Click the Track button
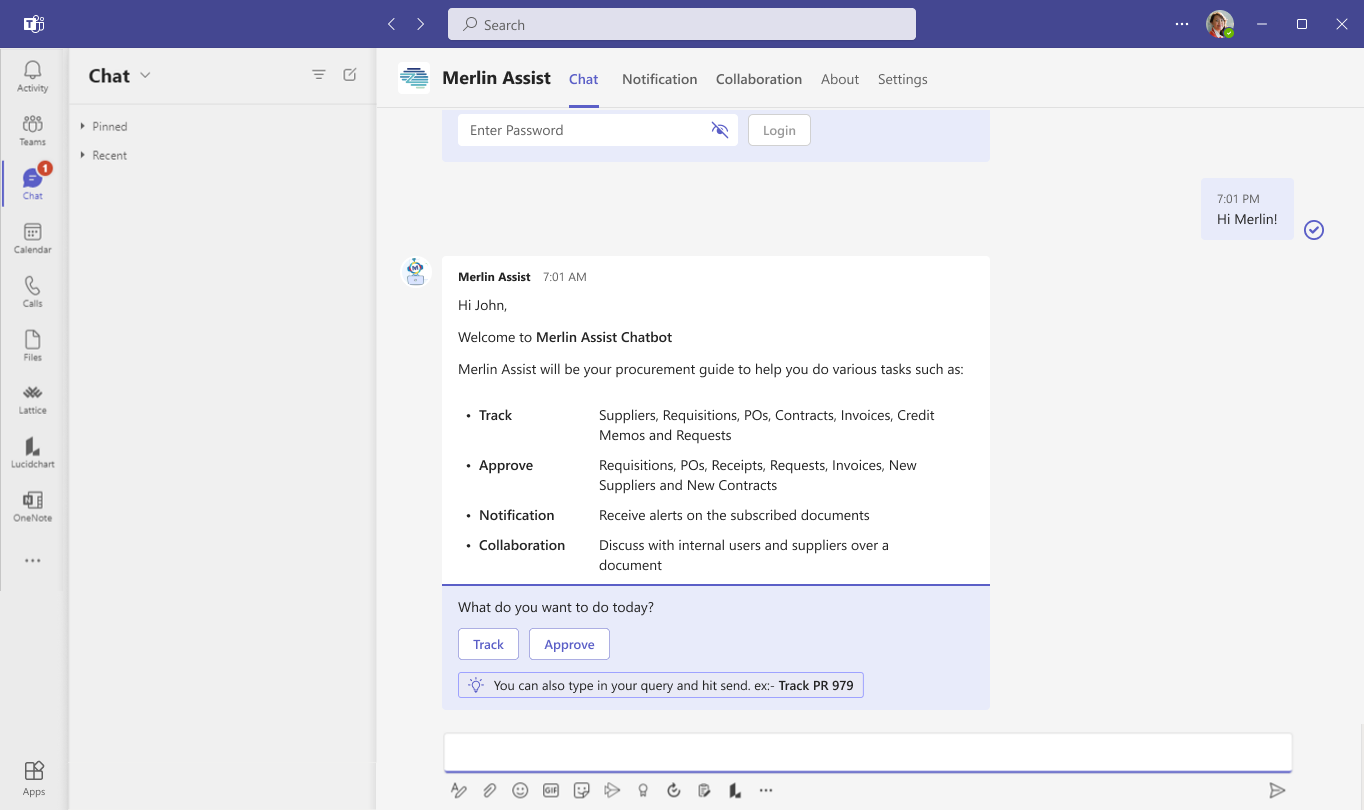1364x810 pixels. coord(488,644)
